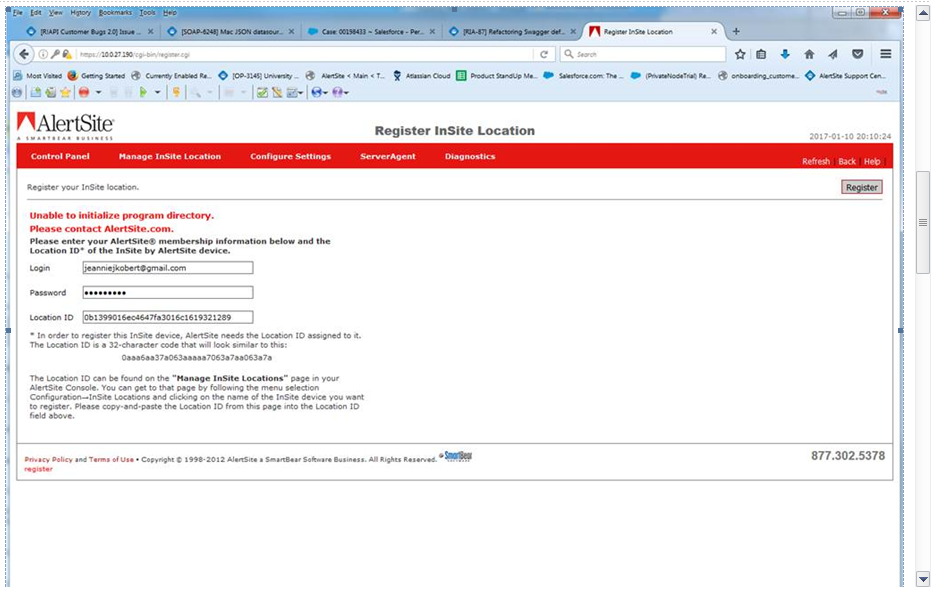Viewport: 935px width, 593px height.
Task: Click the pencil edit icon in add-on toolbar
Action: click(x=277, y=92)
